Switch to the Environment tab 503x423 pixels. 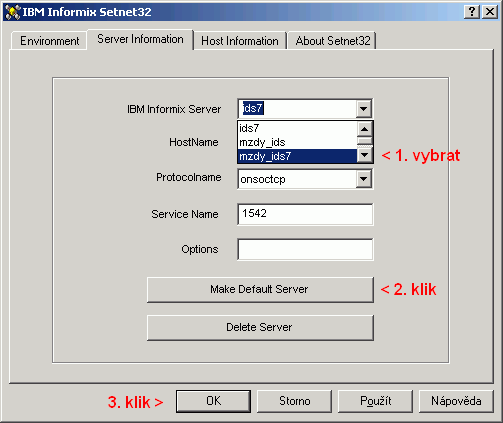click(49, 41)
